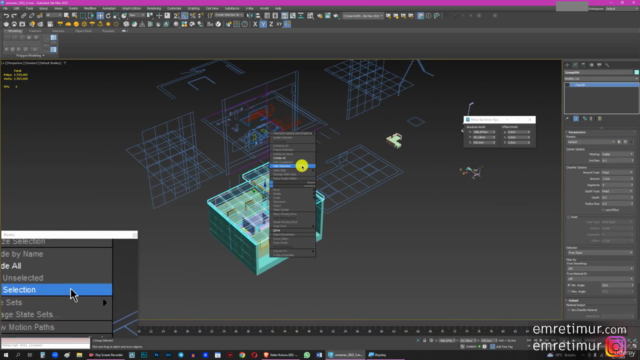
Task: Collapse the Output rollout
Action: pyautogui.click(x=573, y=300)
